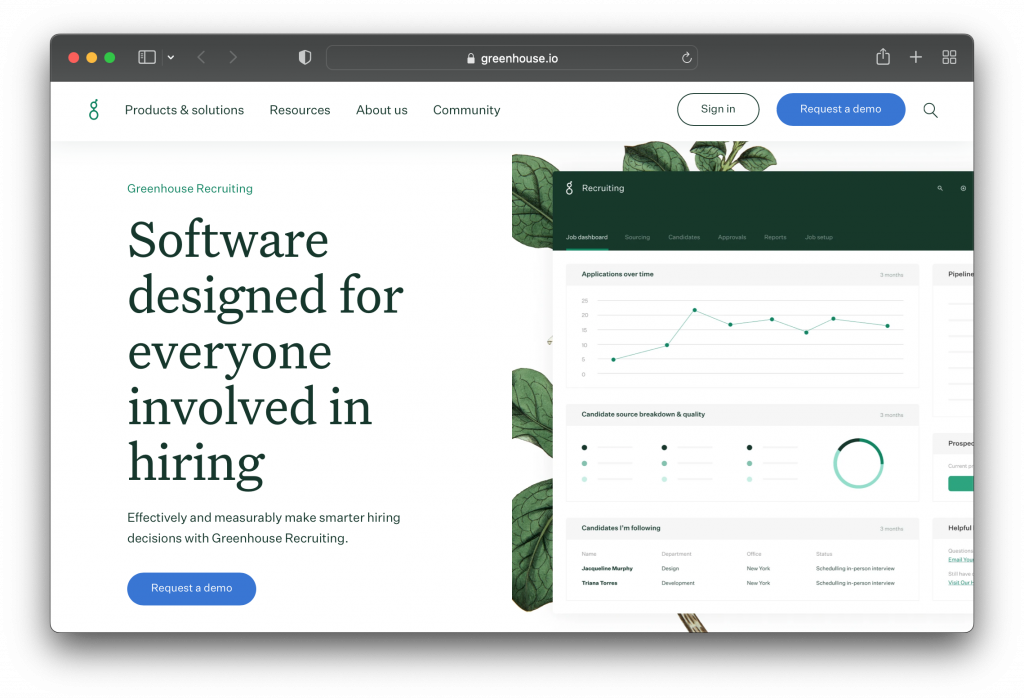Show tab overview grid icon
Viewport: 1024px width, 699px height.
(x=949, y=57)
